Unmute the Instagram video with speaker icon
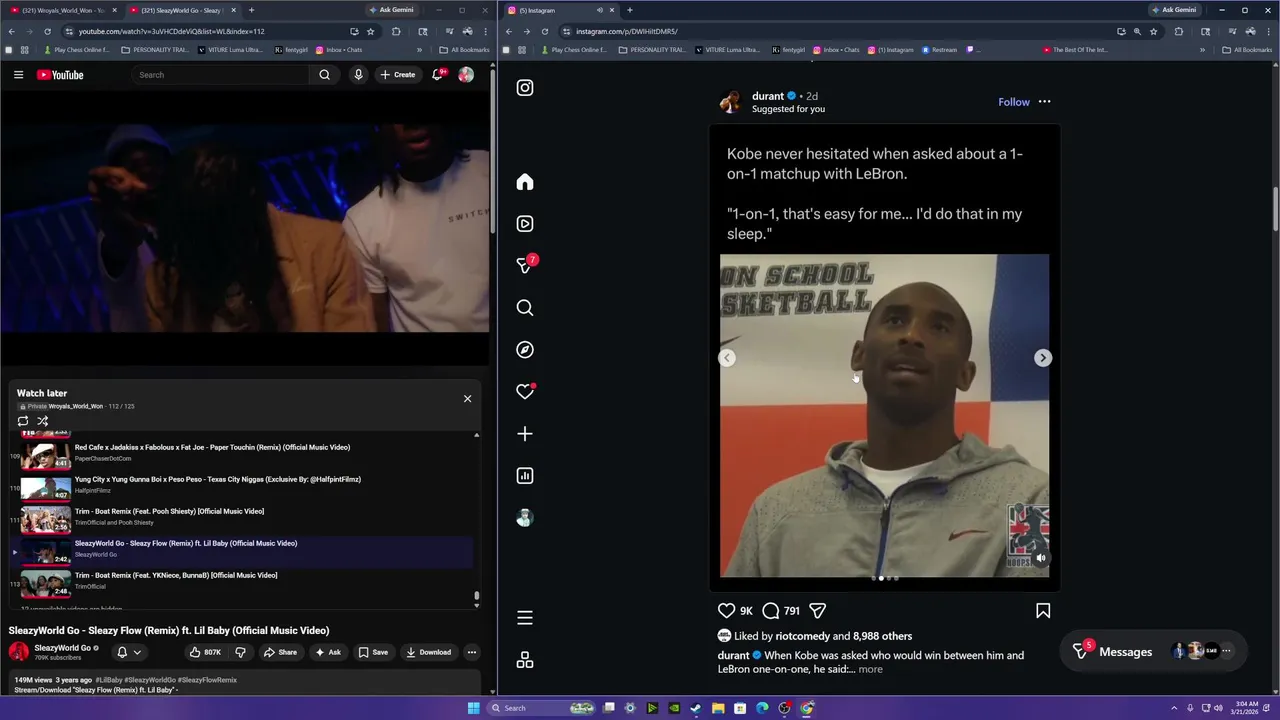The height and width of the screenshot is (720, 1280). (x=1041, y=558)
